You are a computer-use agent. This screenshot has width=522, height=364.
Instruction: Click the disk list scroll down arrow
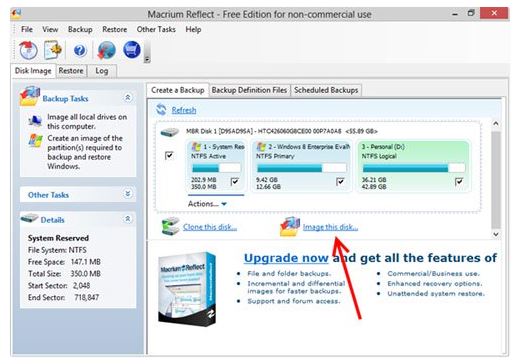click(x=496, y=234)
